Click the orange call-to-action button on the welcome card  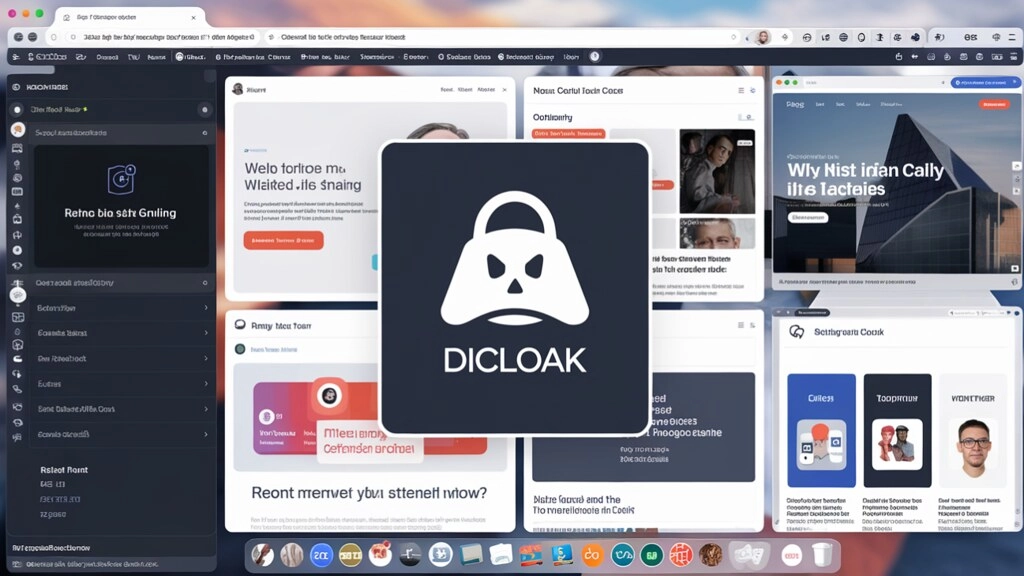click(282, 240)
